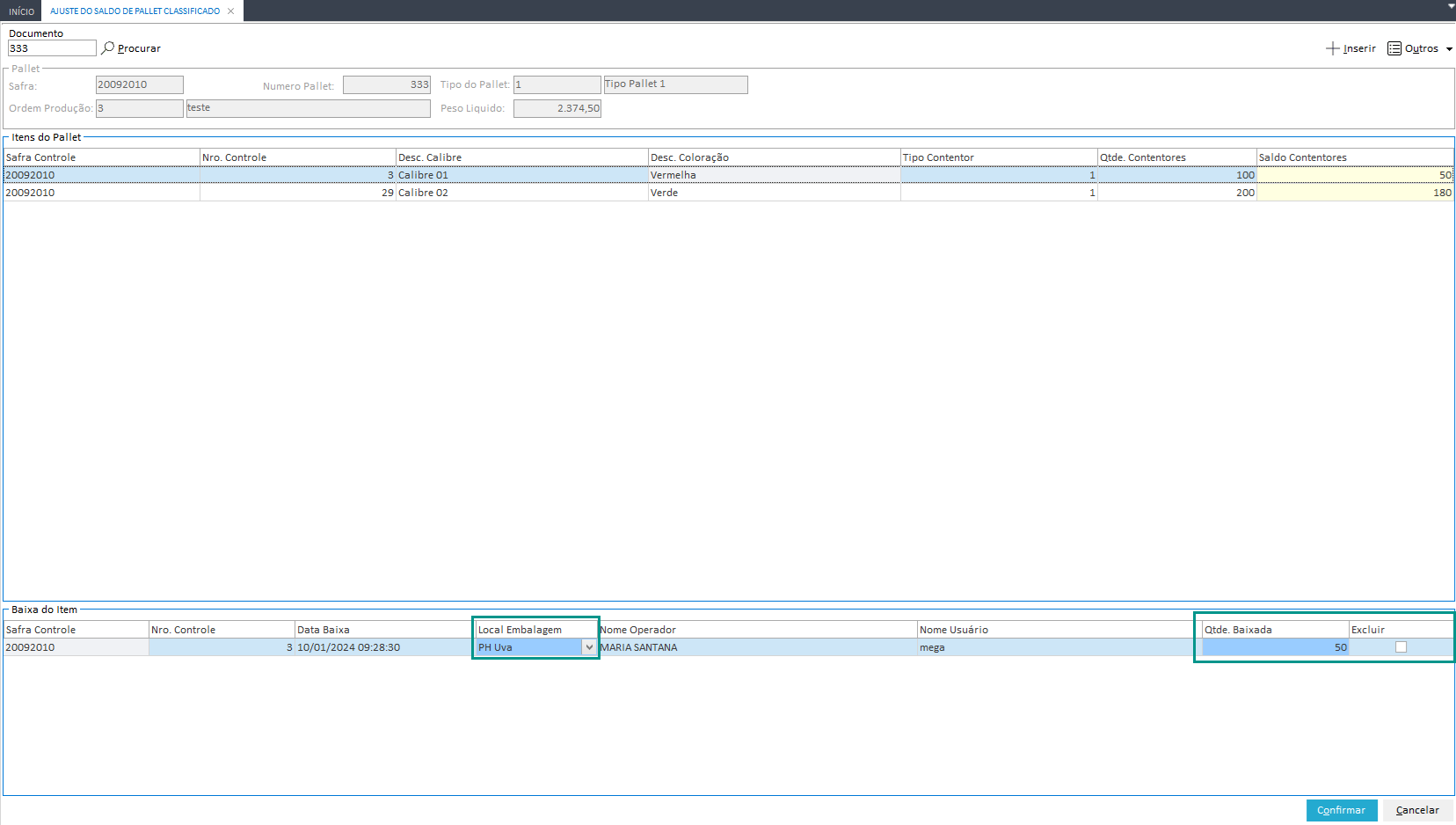The width and height of the screenshot is (1456, 825).
Task: Select the Calibre 02 row cell
Action: [522, 193]
